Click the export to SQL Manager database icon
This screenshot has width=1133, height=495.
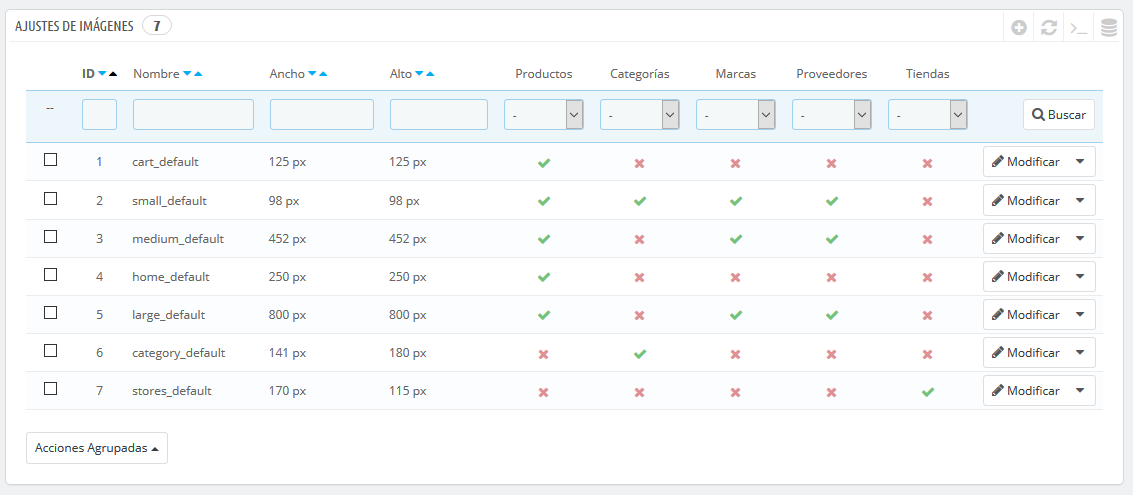1108,28
